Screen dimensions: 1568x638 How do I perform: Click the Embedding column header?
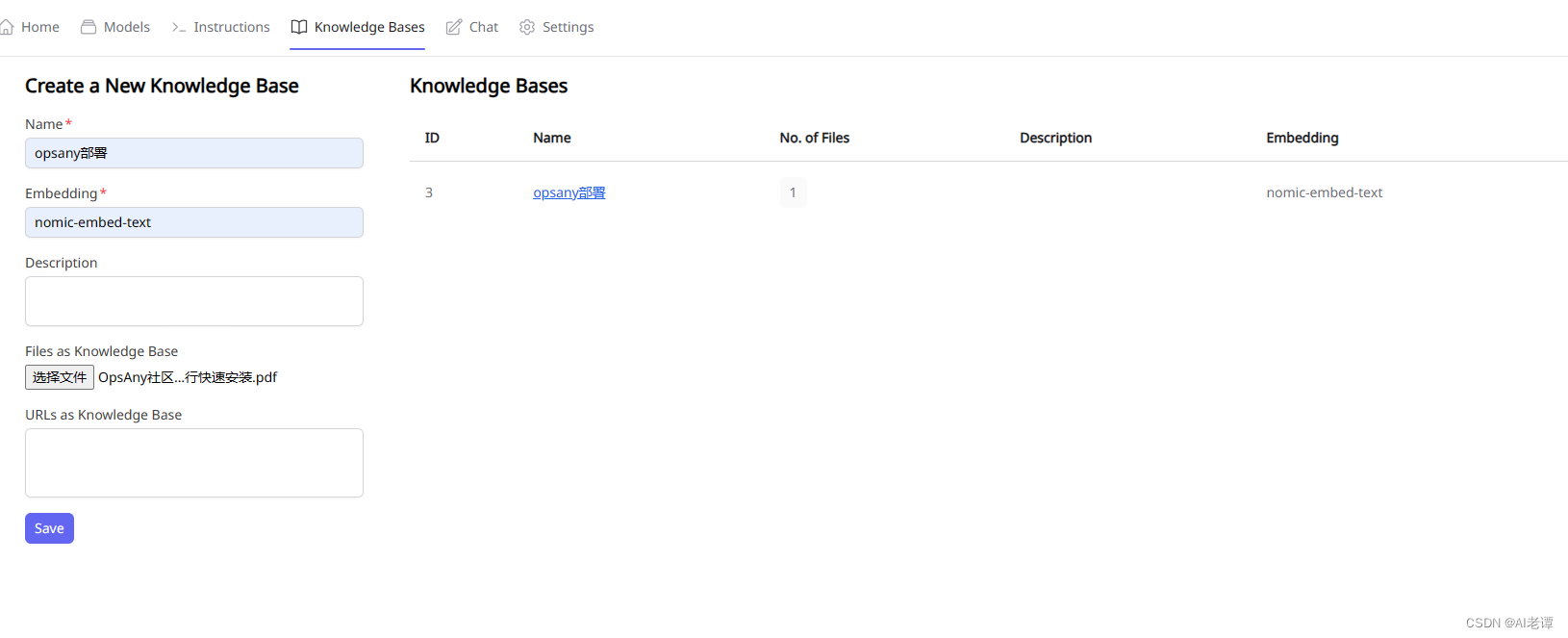(x=1302, y=138)
